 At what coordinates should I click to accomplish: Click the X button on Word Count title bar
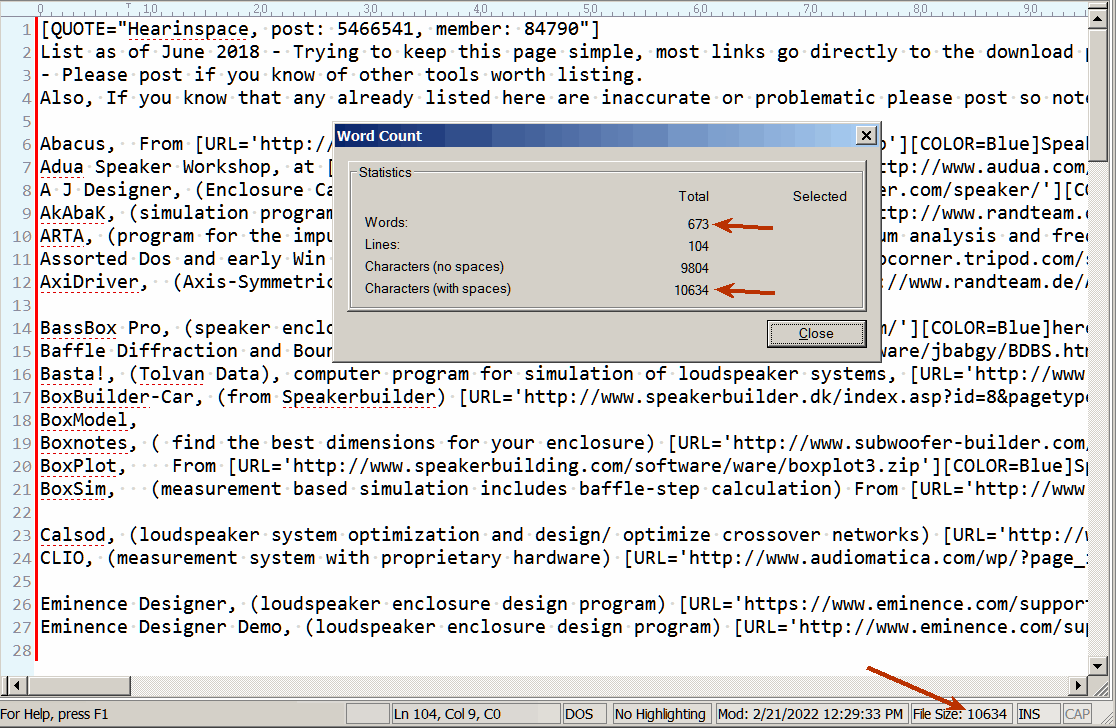865,135
